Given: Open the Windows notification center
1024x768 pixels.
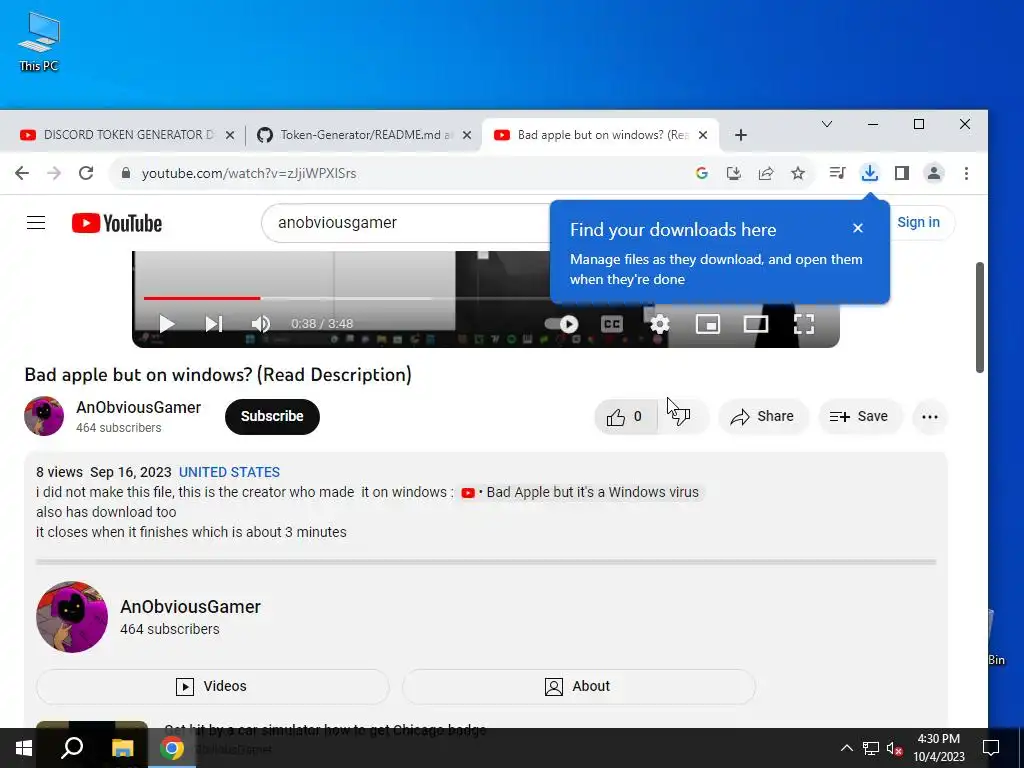Looking at the screenshot, I should coord(991,748).
